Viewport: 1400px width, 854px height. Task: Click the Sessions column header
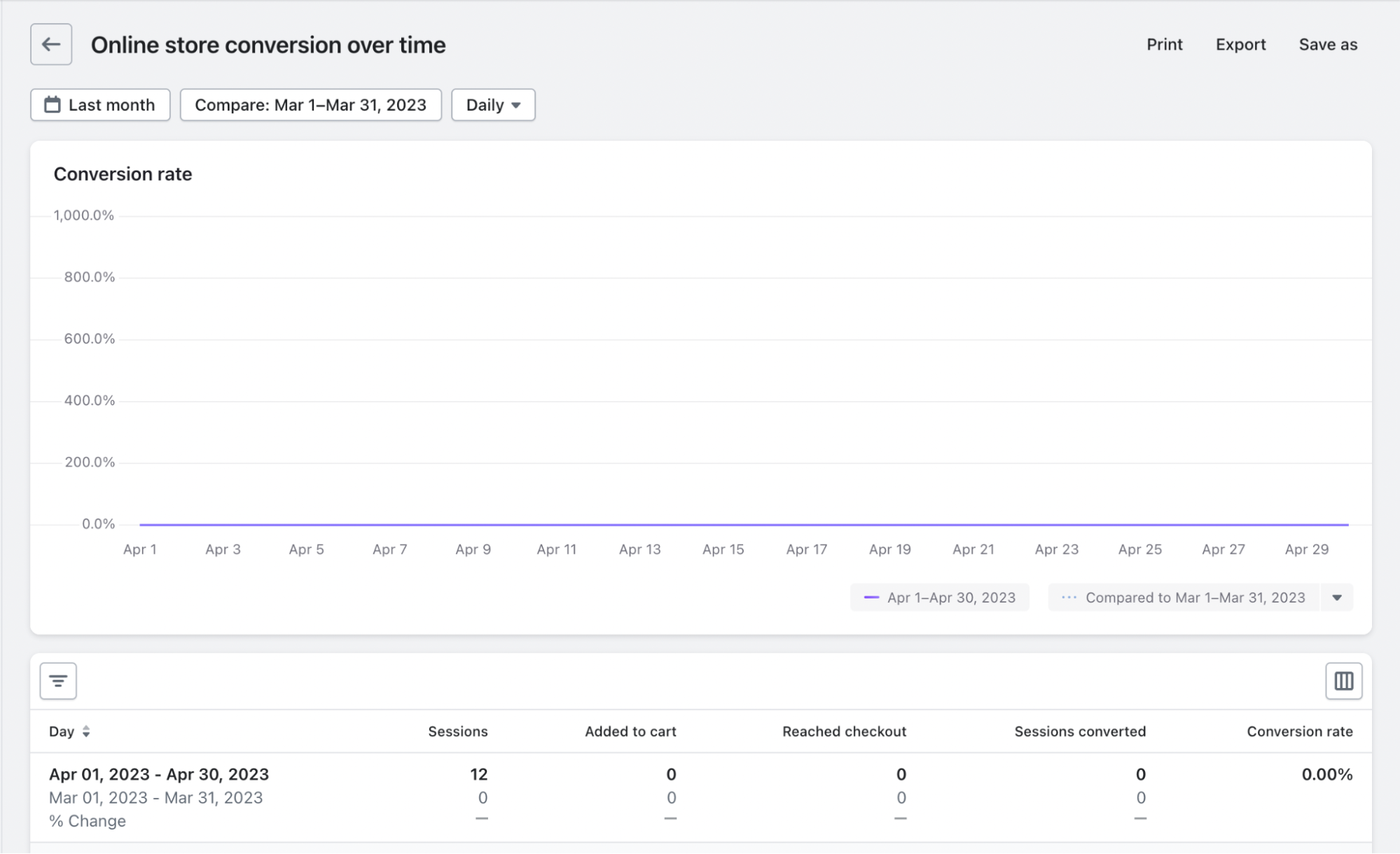coord(457,731)
